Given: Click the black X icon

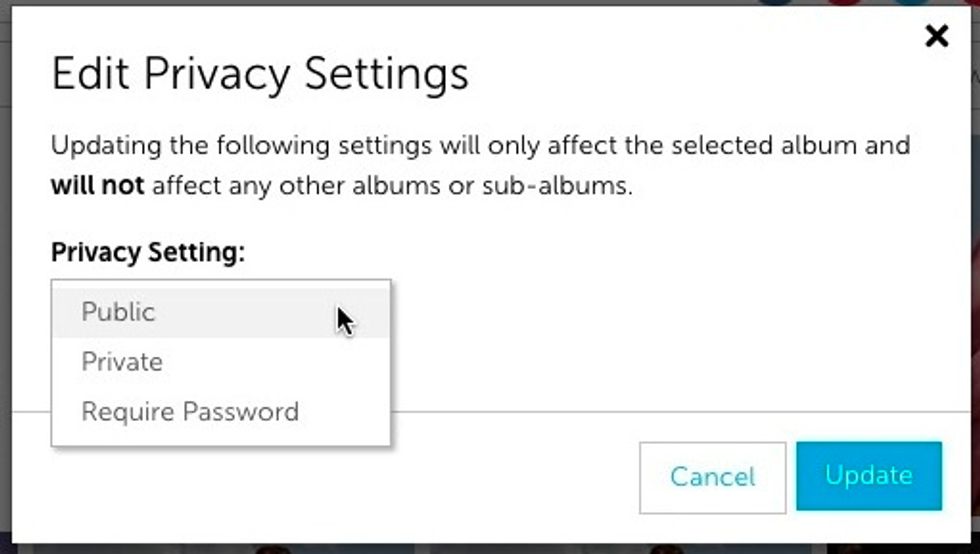Looking at the screenshot, I should (936, 36).
